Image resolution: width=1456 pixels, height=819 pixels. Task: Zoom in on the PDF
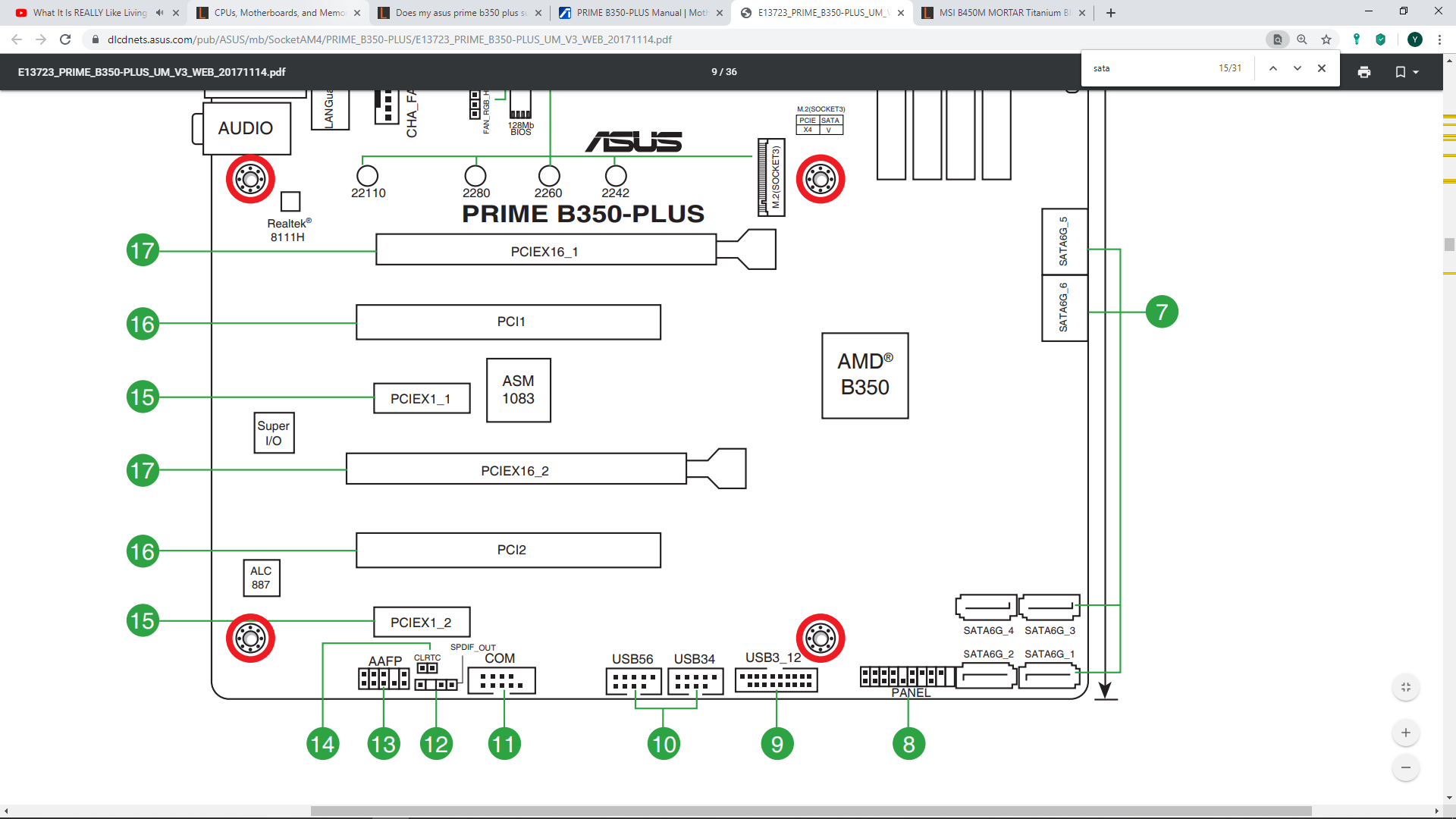(1406, 733)
